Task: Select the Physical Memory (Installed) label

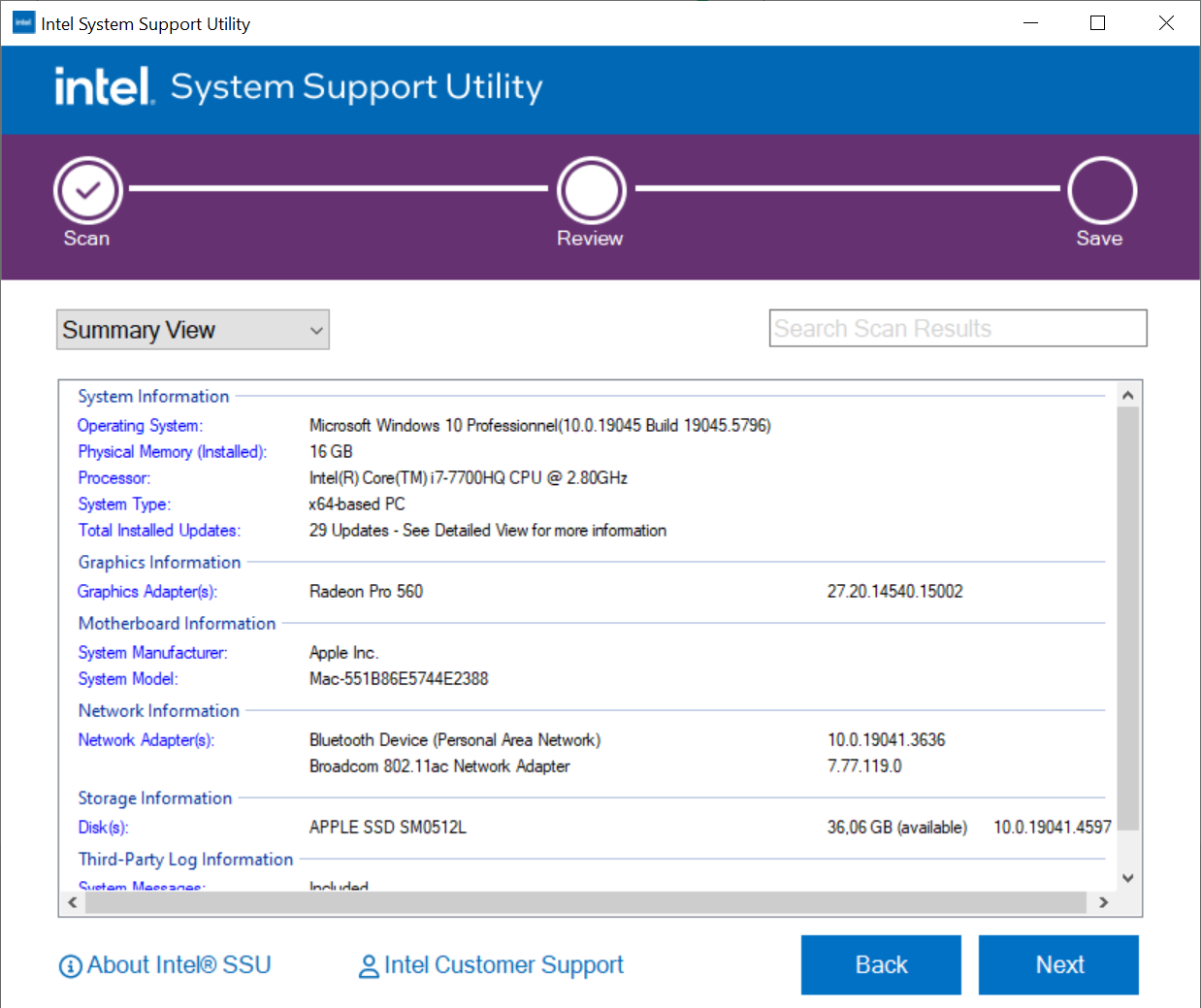Action: point(172,452)
